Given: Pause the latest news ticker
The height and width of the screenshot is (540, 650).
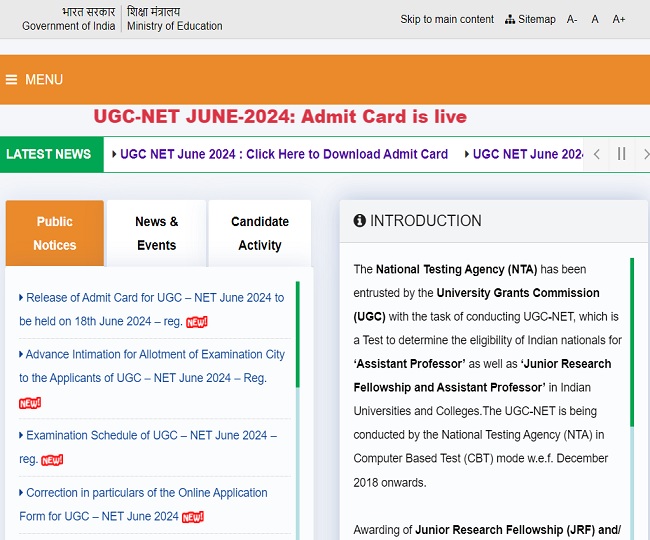Looking at the screenshot, I should tap(621, 154).
